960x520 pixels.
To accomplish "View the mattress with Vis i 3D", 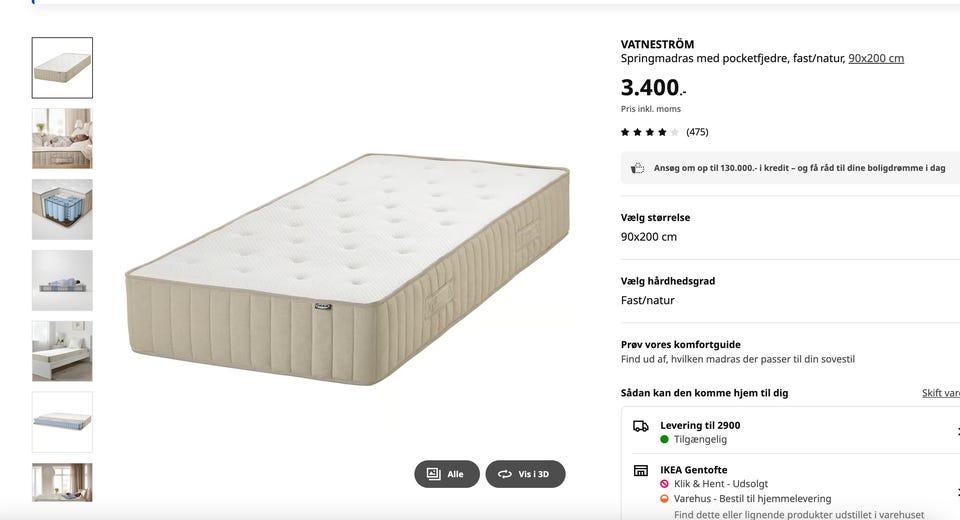I will click(x=525, y=474).
